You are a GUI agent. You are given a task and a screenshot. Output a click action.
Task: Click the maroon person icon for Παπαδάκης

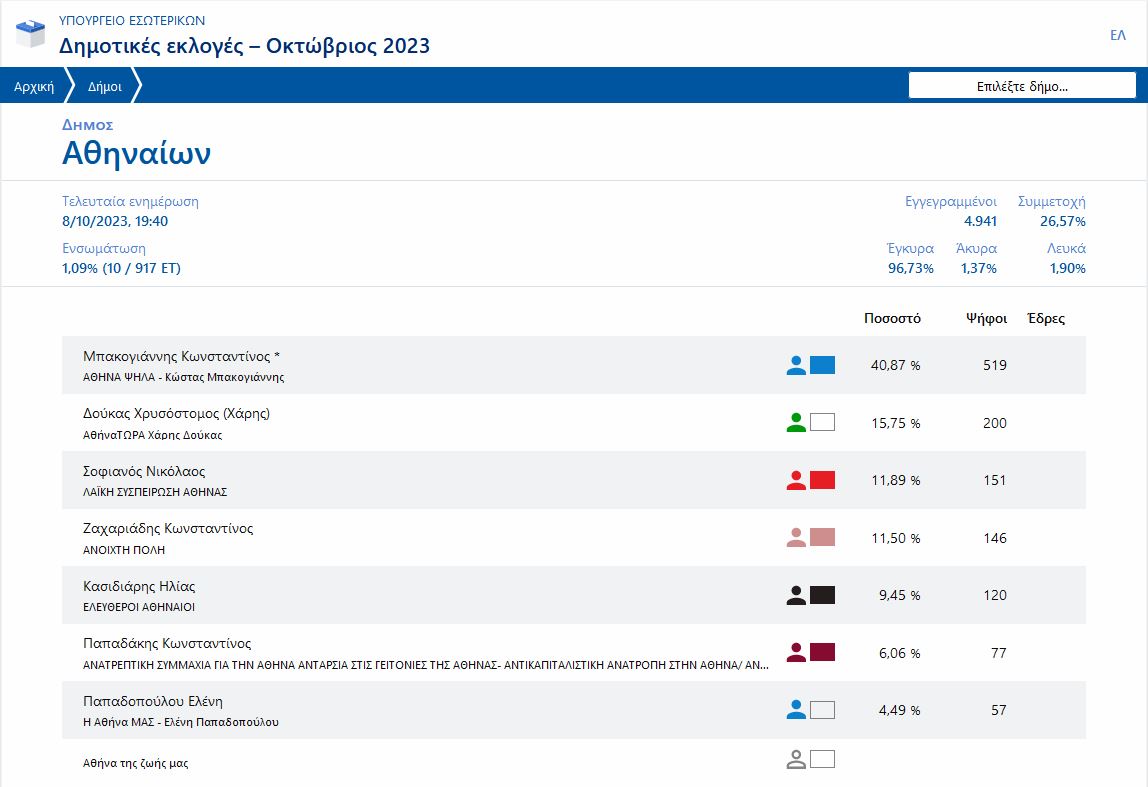pyautogui.click(x=796, y=653)
